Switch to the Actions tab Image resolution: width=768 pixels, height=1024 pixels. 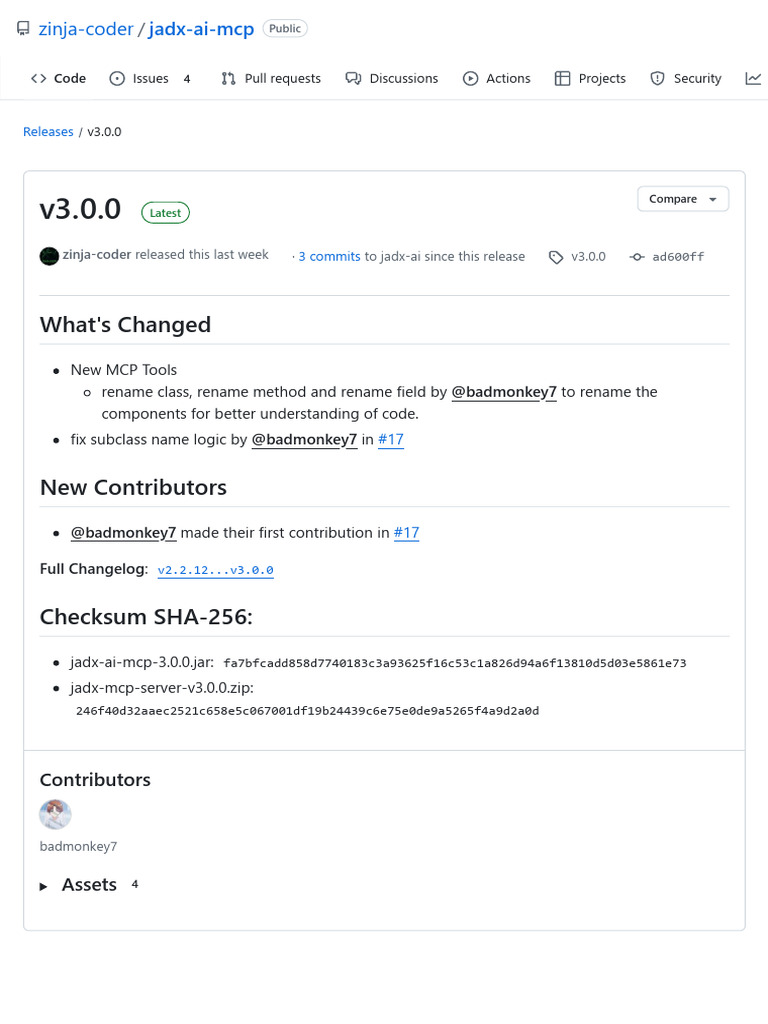[497, 78]
